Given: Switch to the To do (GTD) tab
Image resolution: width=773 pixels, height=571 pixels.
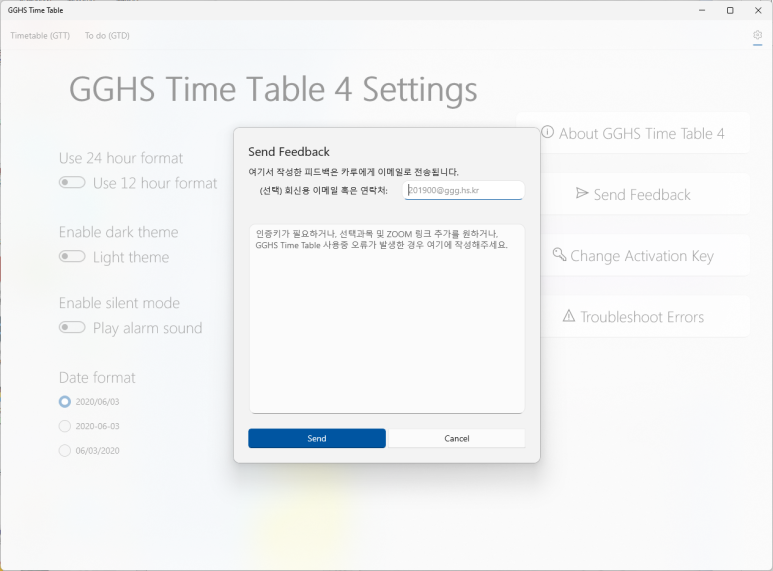Looking at the screenshot, I should click(107, 36).
